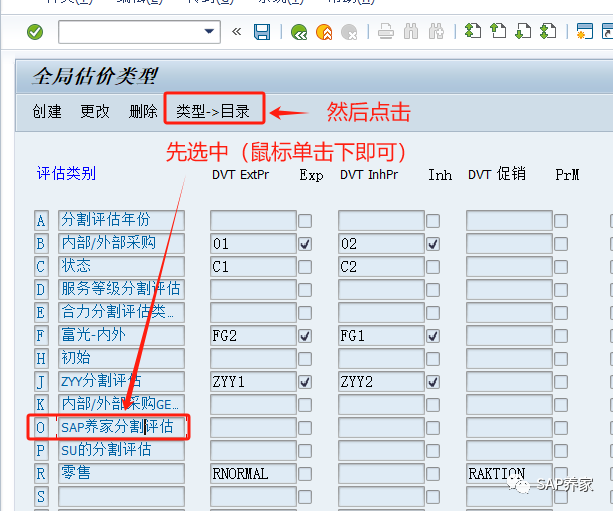Uncheck Inh checkbox for row J

pyautogui.click(x=433, y=382)
